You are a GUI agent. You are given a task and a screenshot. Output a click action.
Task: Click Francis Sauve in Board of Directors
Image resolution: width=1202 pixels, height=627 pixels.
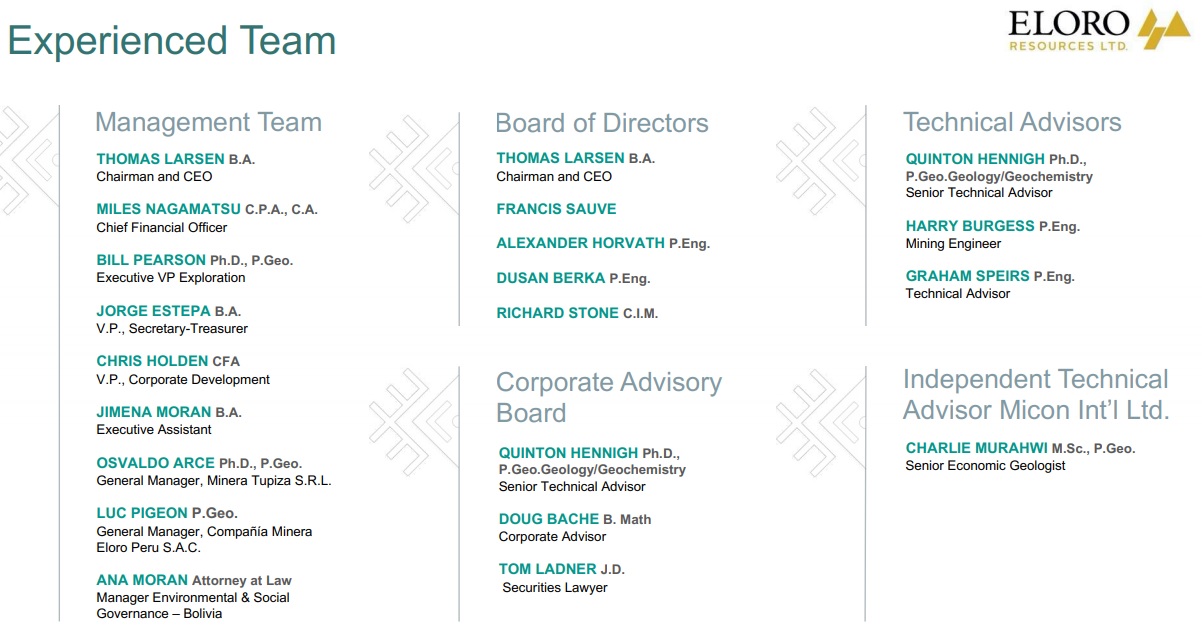point(556,209)
